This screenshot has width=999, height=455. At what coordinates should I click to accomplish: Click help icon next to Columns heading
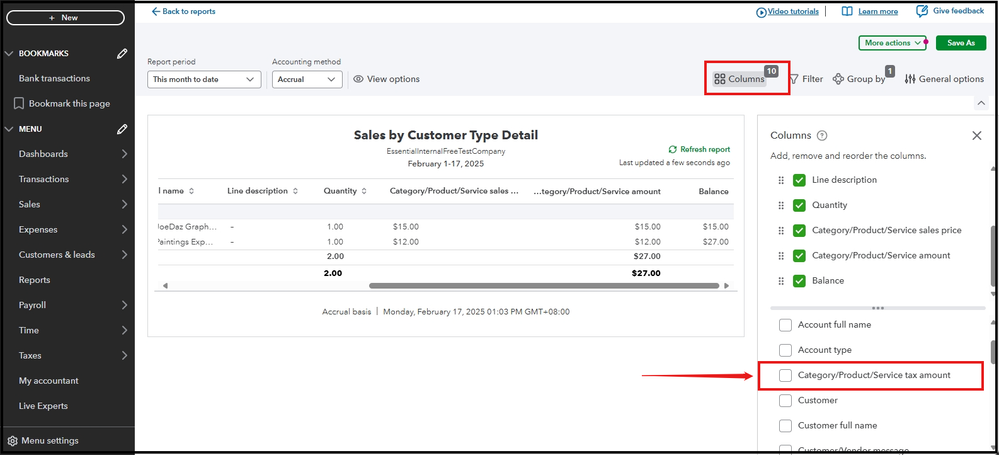822,136
